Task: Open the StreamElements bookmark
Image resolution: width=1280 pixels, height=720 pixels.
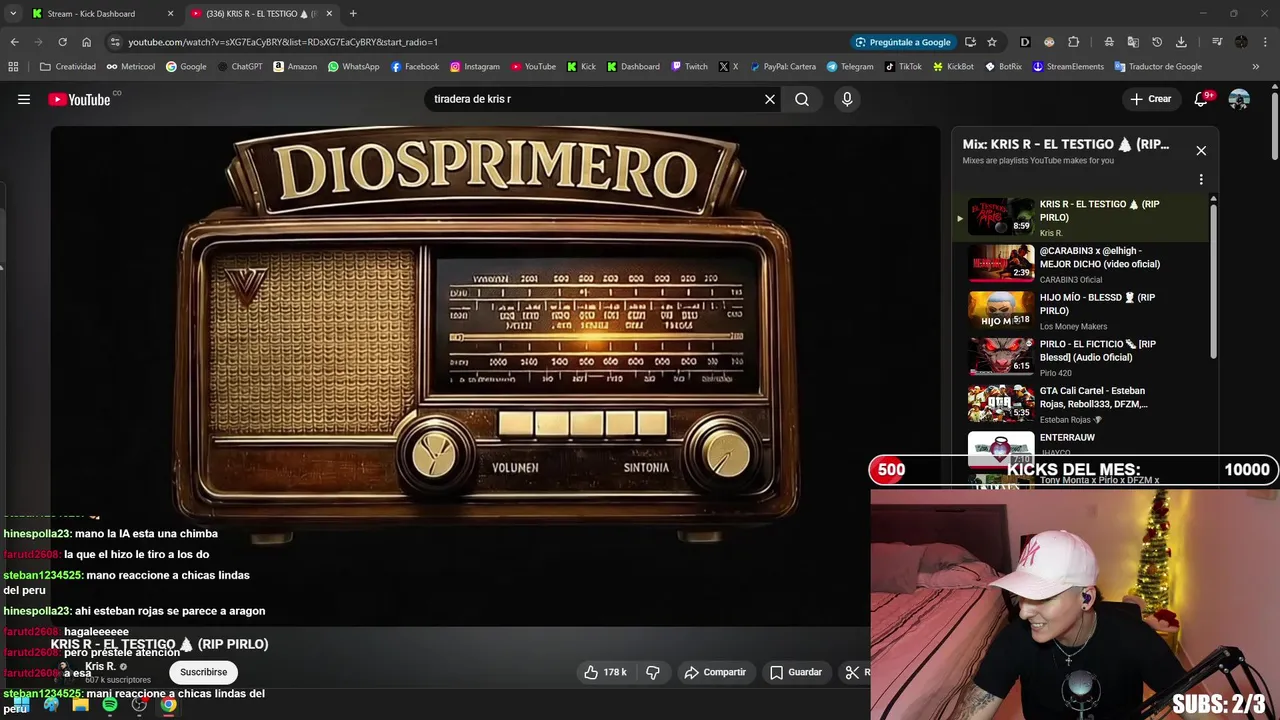Action: coord(1068,67)
